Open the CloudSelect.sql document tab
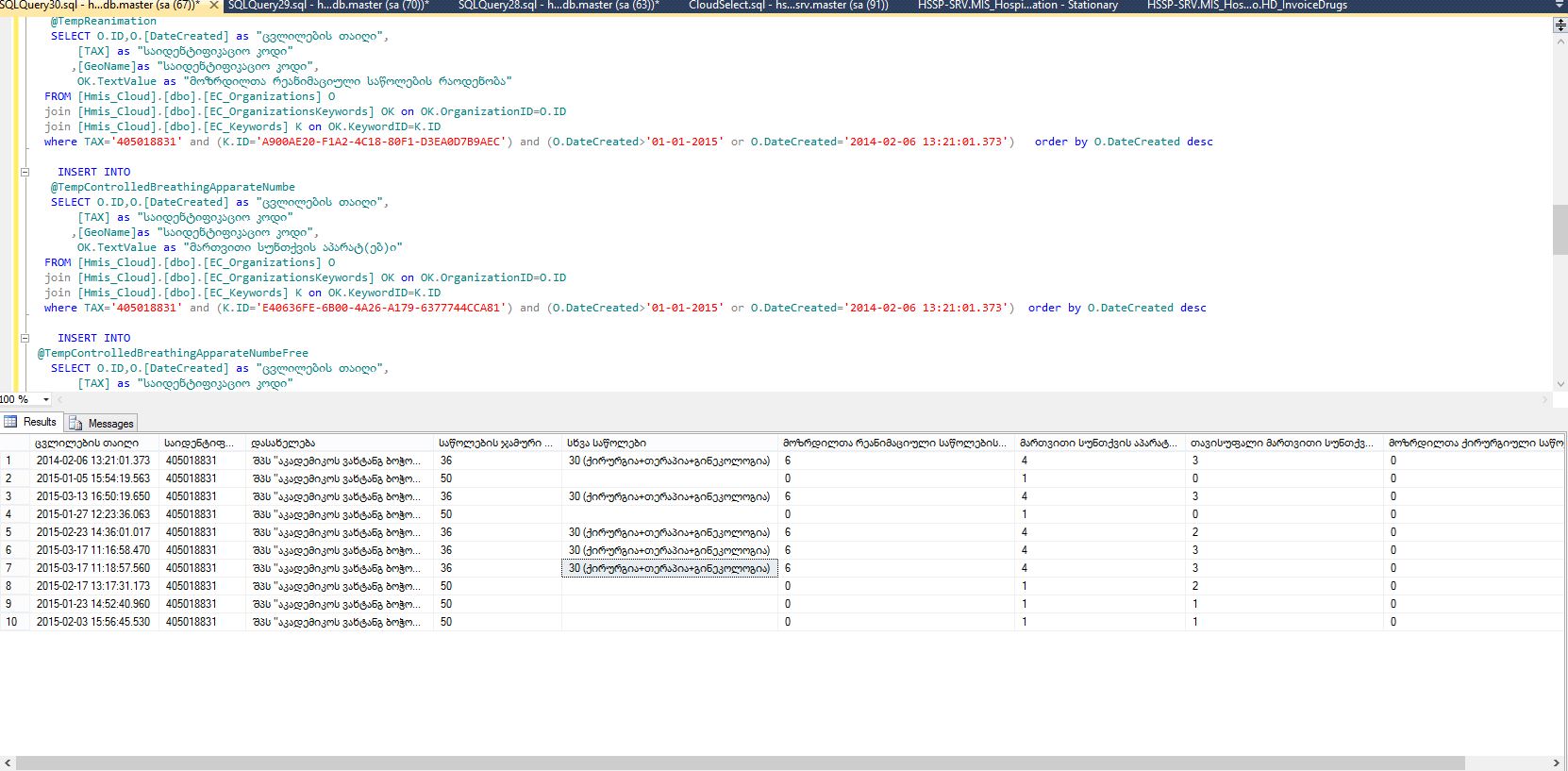The height and width of the screenshot is (771, 1568). tap(788, 6)
